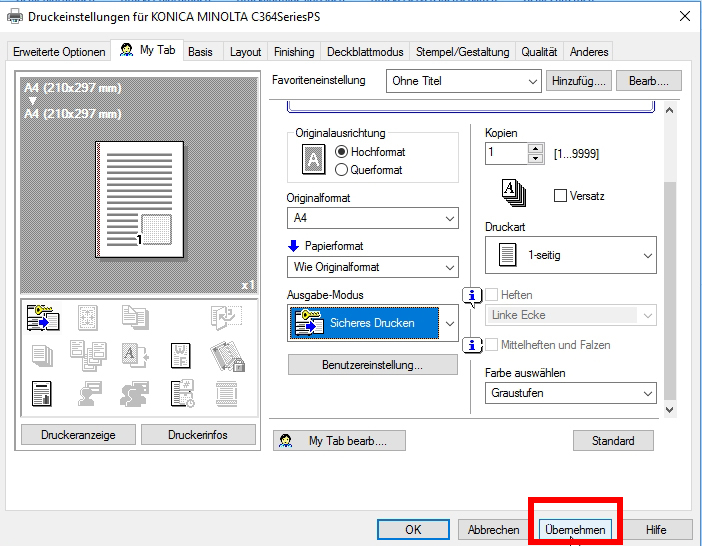Tick the Mittelheften und Falzen checkbox
The image size is (702, 546).
[x=492, y=345]
